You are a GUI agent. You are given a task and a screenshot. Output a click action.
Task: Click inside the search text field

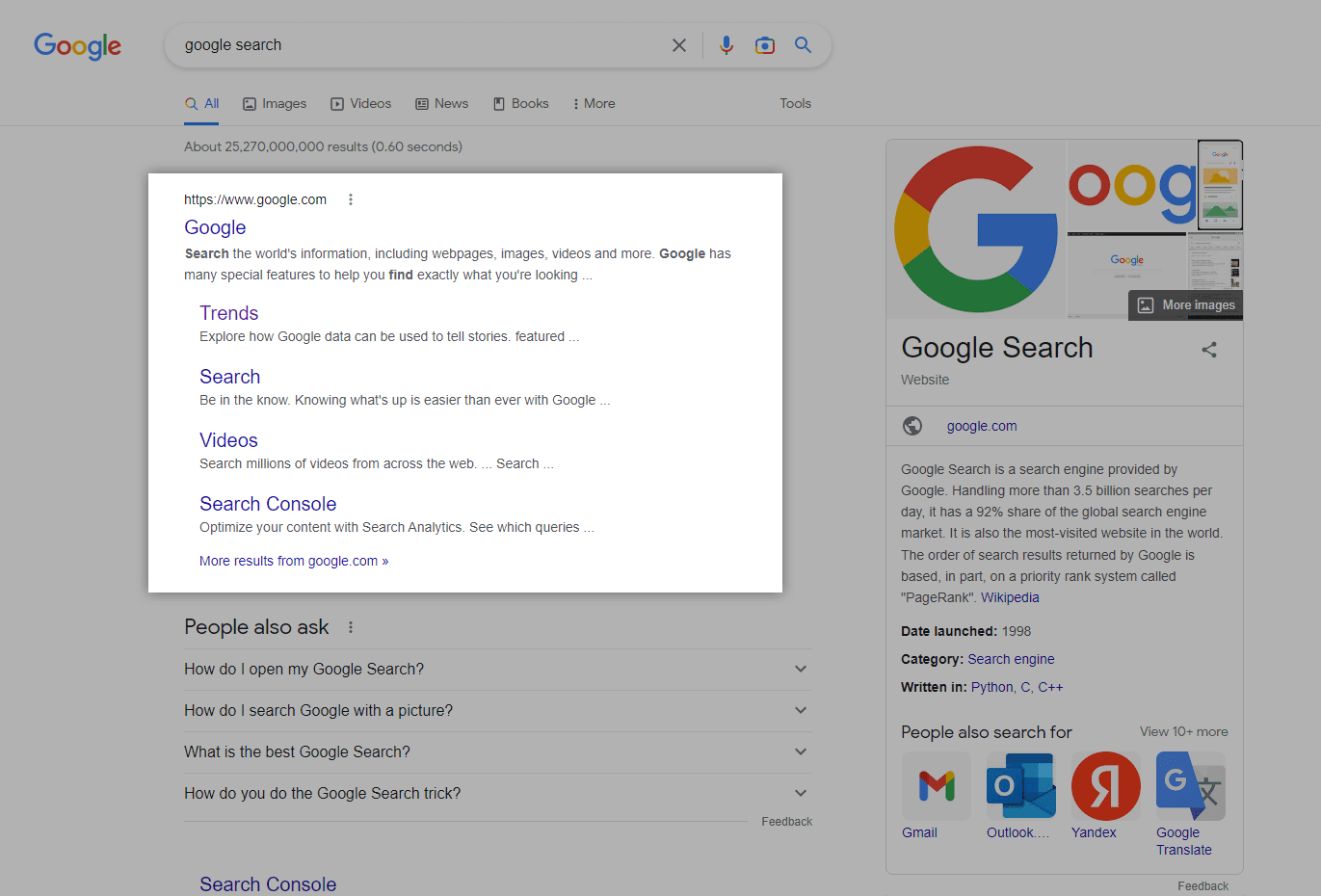point(414,45)
